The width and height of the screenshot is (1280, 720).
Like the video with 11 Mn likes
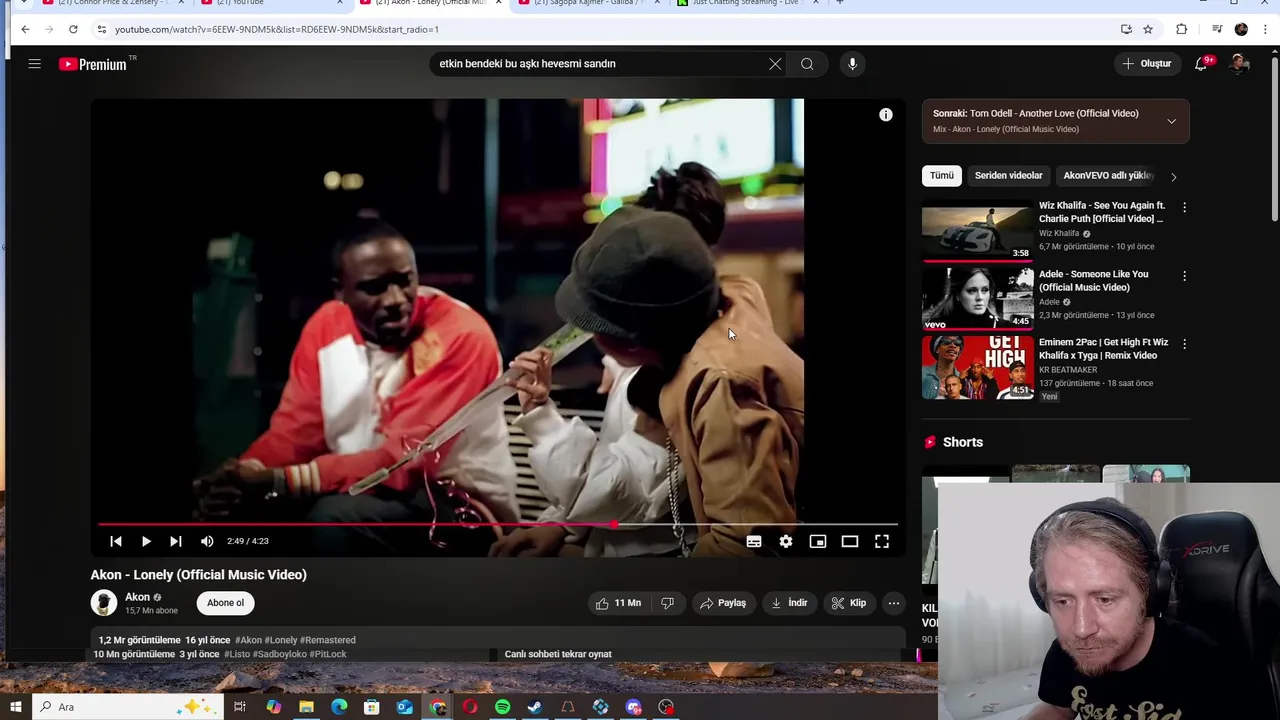(x=618, y=603)
